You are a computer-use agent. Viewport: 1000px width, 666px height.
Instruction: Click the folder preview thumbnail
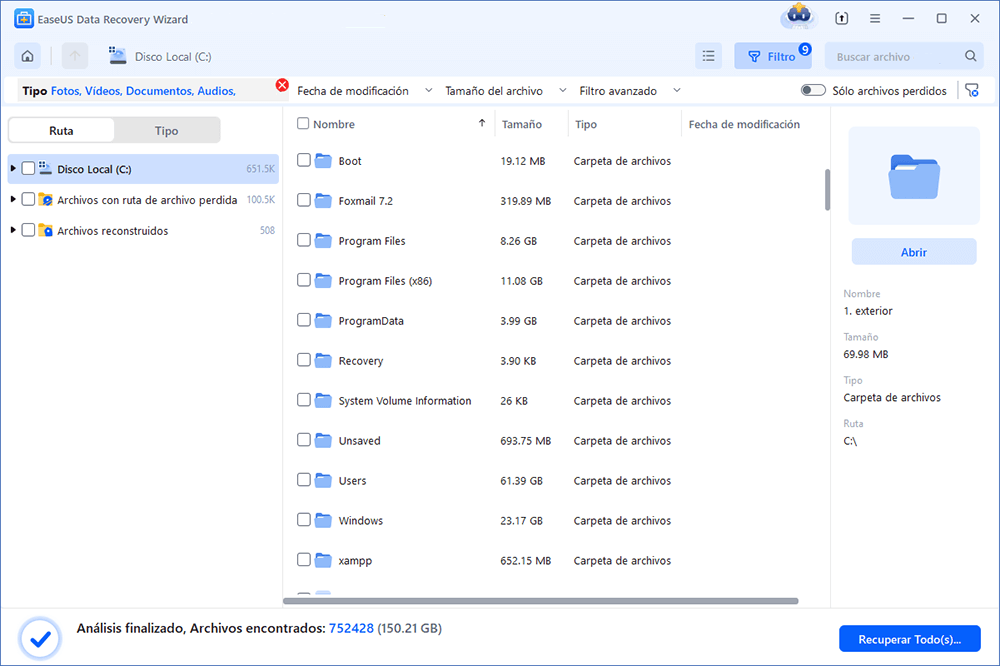(914, 175)
